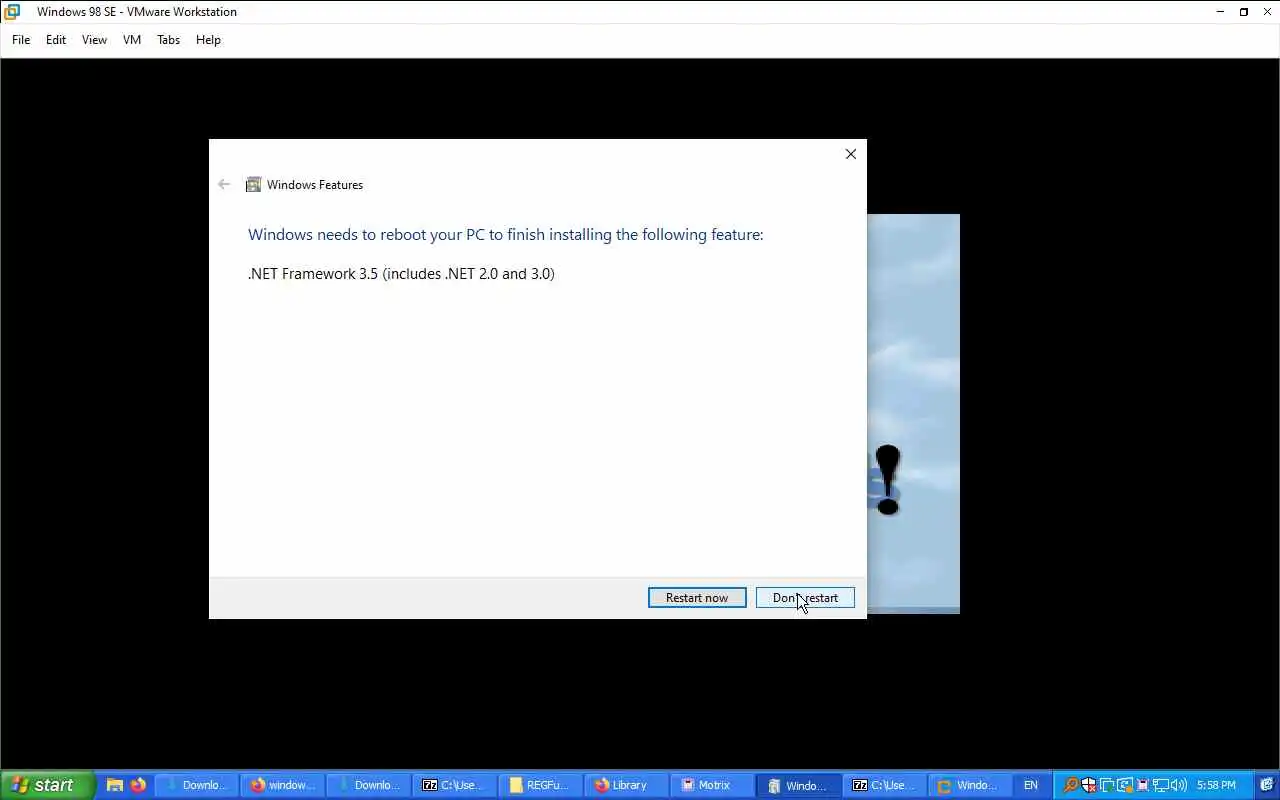Open the security shield tray icon
Screen dimensions: 1280x800
click(x=1088, y=785)
